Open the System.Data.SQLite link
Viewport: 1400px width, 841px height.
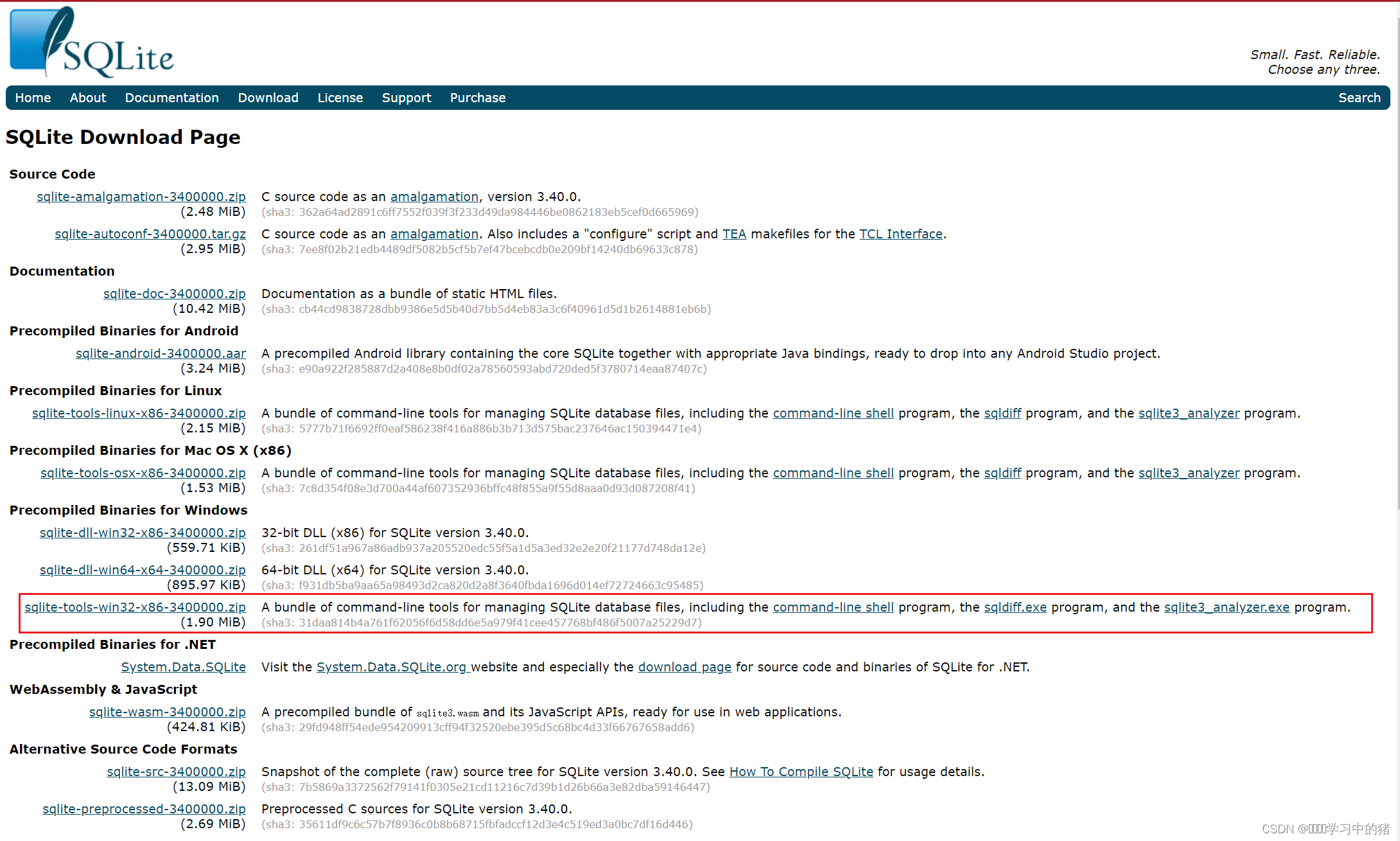click(183, 667)
